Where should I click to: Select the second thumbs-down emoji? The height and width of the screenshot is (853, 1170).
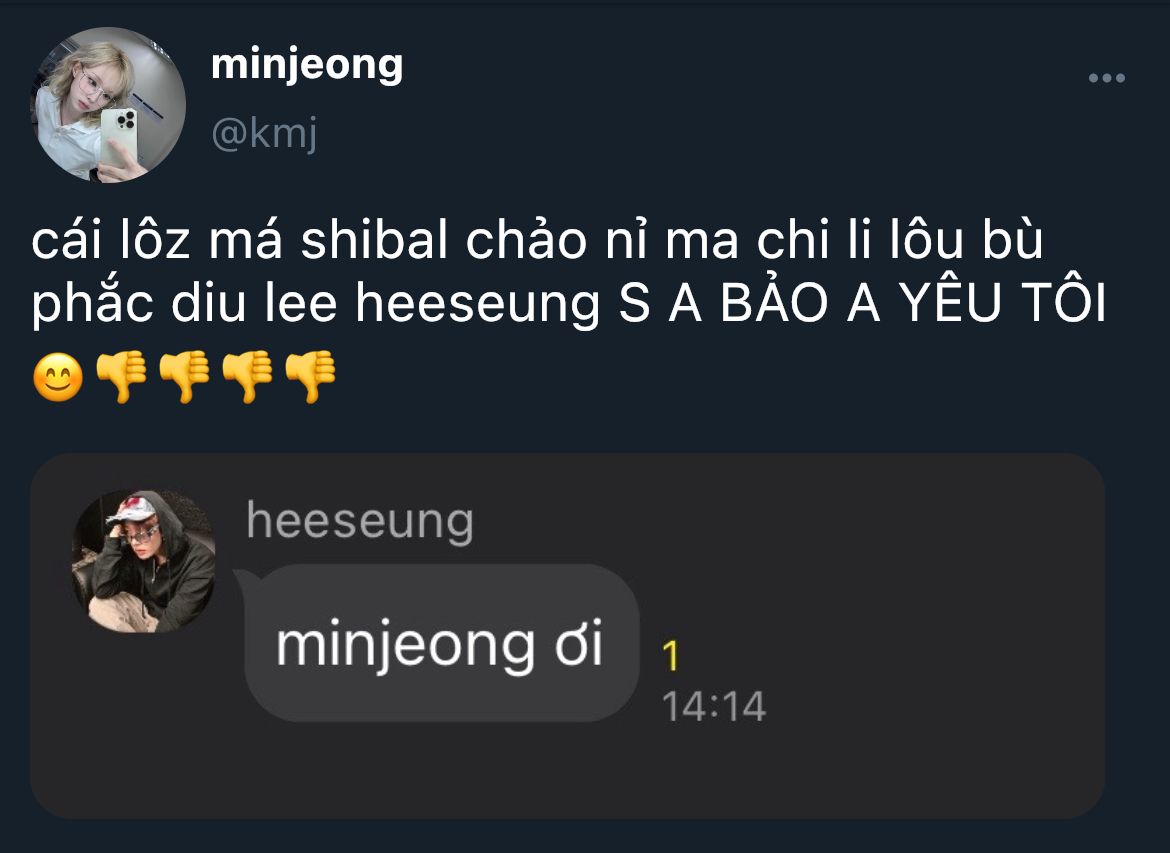tap(184, 378)
